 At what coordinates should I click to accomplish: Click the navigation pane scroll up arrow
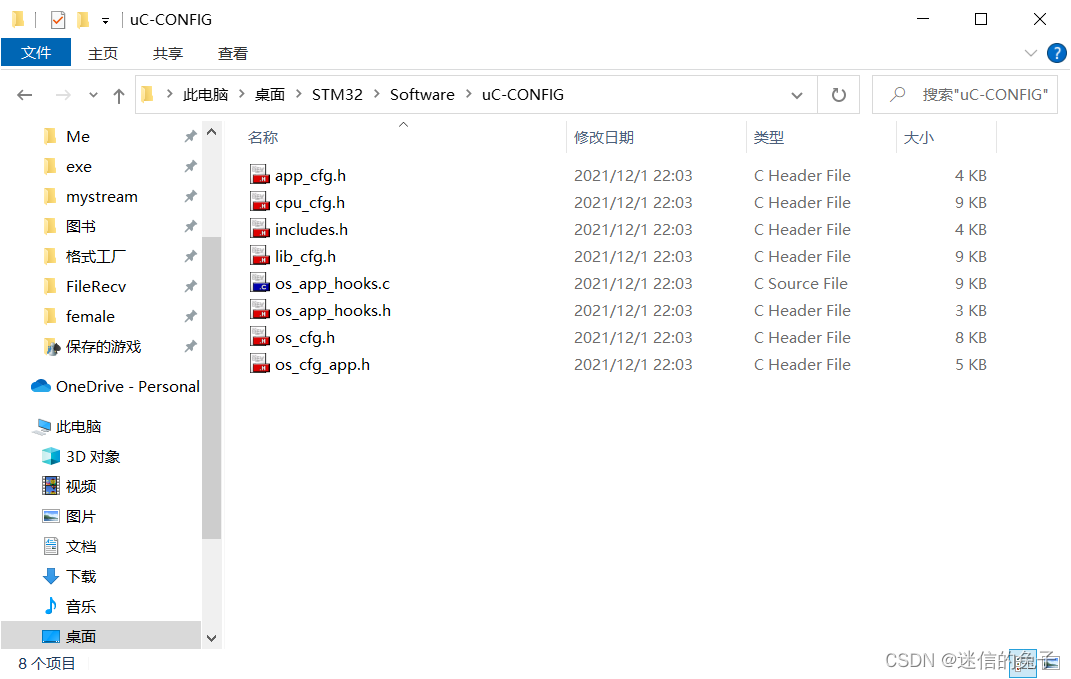pyautogui.click(x=212, y=132)
